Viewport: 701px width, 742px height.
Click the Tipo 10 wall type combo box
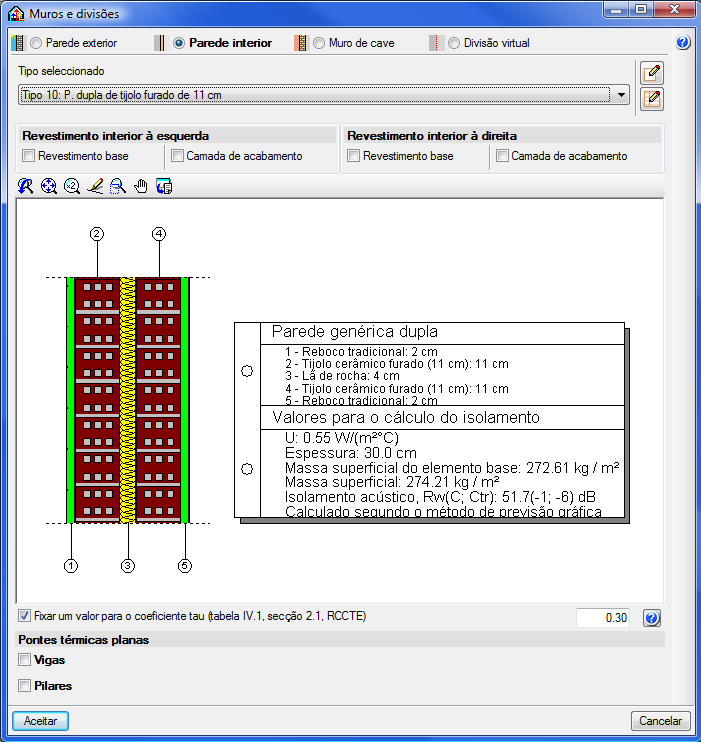click(x=324, y=95)
